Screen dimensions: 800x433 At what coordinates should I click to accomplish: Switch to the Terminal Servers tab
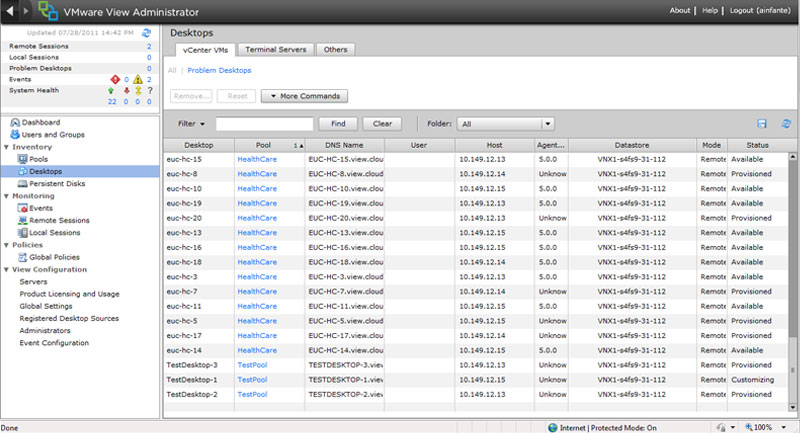(276, 49)
